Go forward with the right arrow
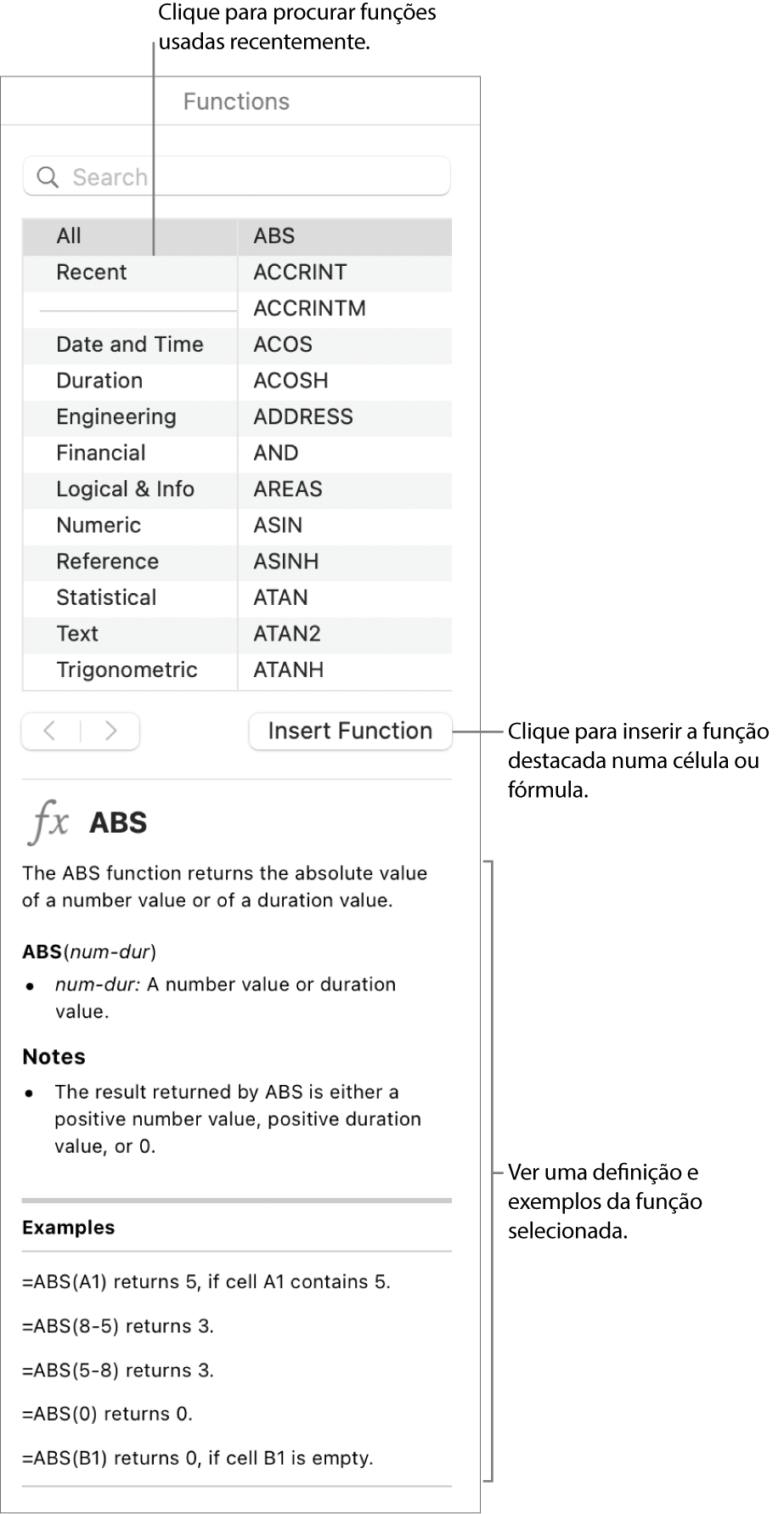This screenshot has height=1514, width=784. click(x=110, y=731)
